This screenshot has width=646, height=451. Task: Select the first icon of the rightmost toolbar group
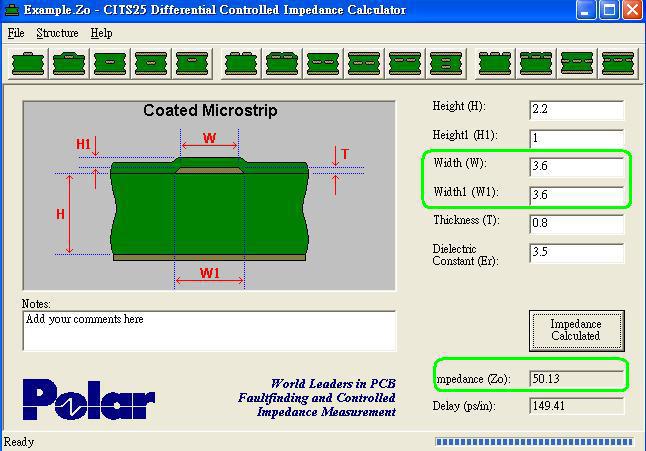[494, 64]
